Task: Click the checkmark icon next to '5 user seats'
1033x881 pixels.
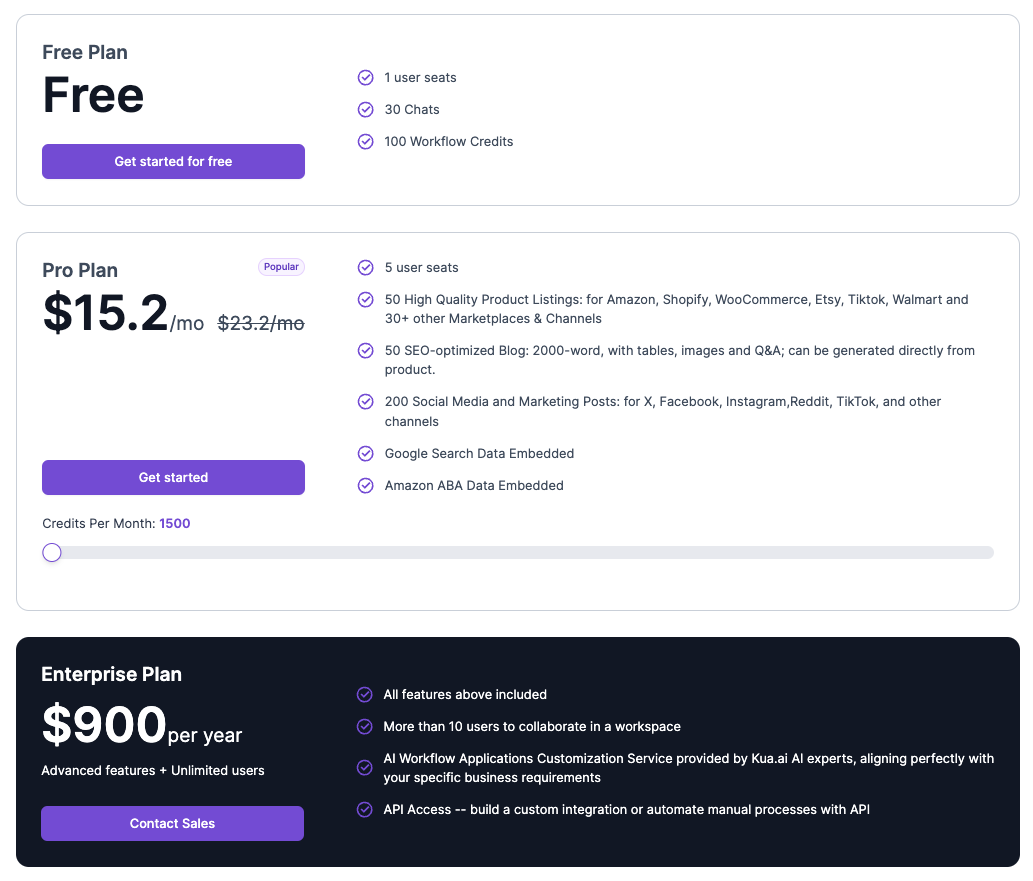Action: (x=366, y=268)
